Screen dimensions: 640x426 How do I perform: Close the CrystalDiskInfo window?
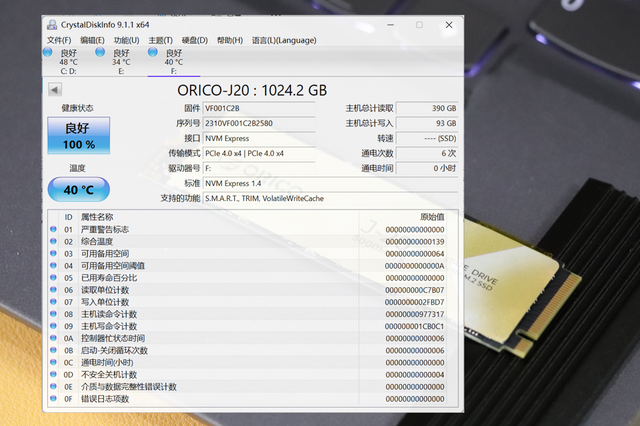[x=449, y=25]
